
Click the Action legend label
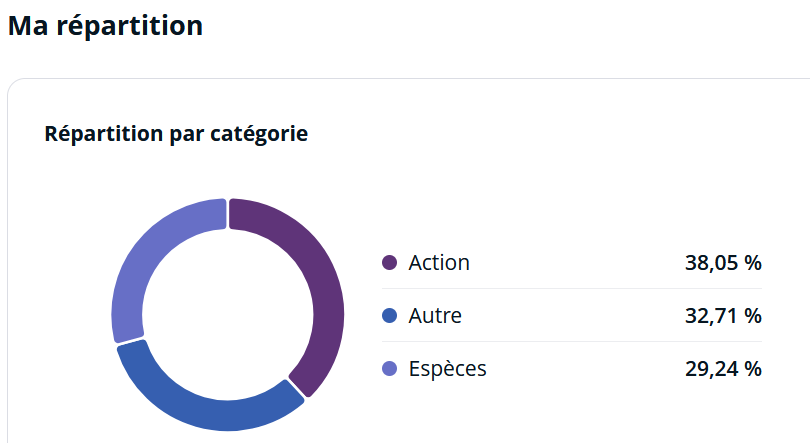pos(439,263)
